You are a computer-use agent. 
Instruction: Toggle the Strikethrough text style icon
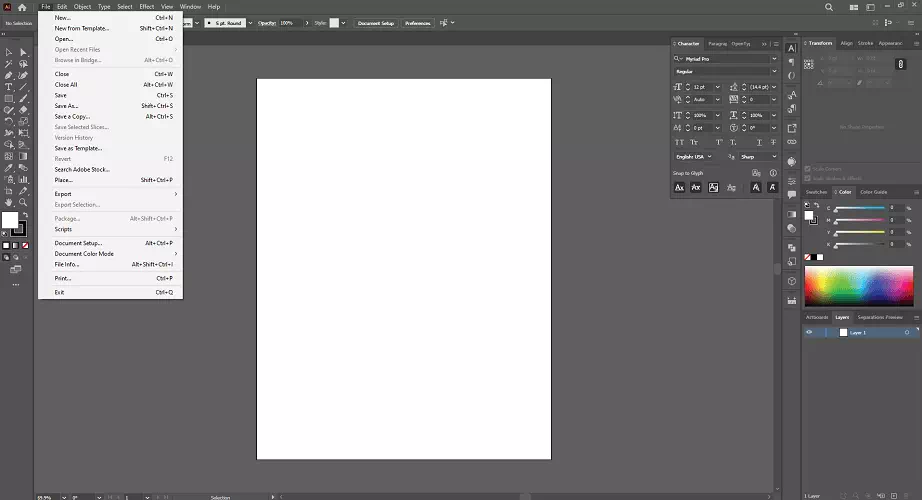(x=773, y=142)
